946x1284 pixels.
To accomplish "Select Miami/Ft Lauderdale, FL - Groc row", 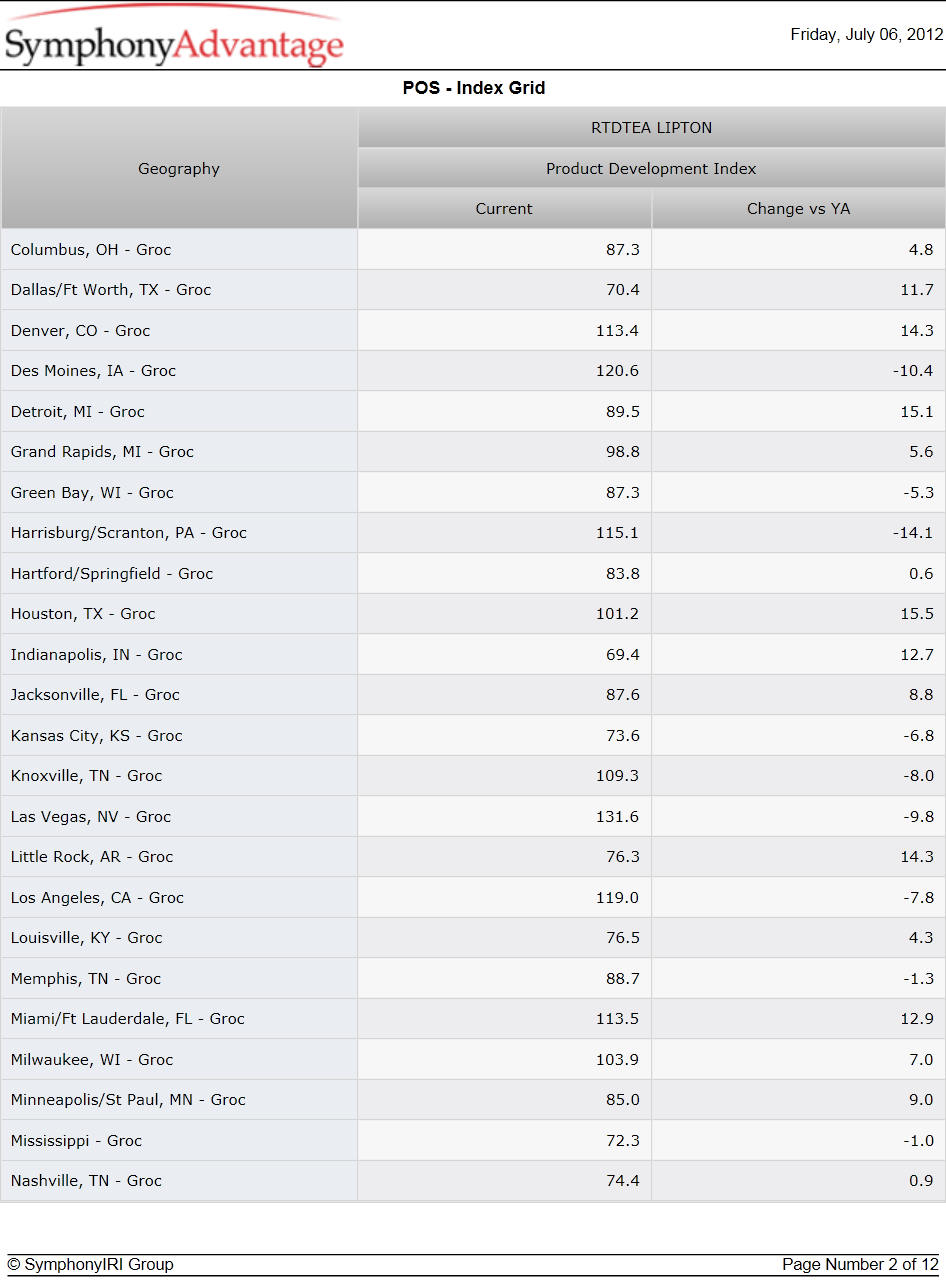I will 473,1018.
